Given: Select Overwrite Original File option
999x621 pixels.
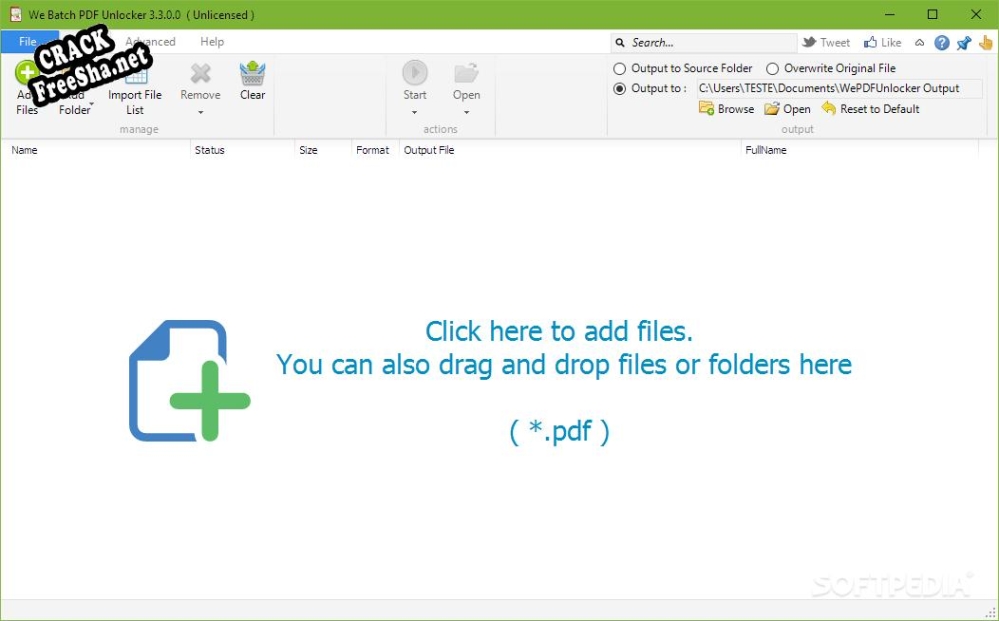Looking at the screenshot, I should [772, 69].
